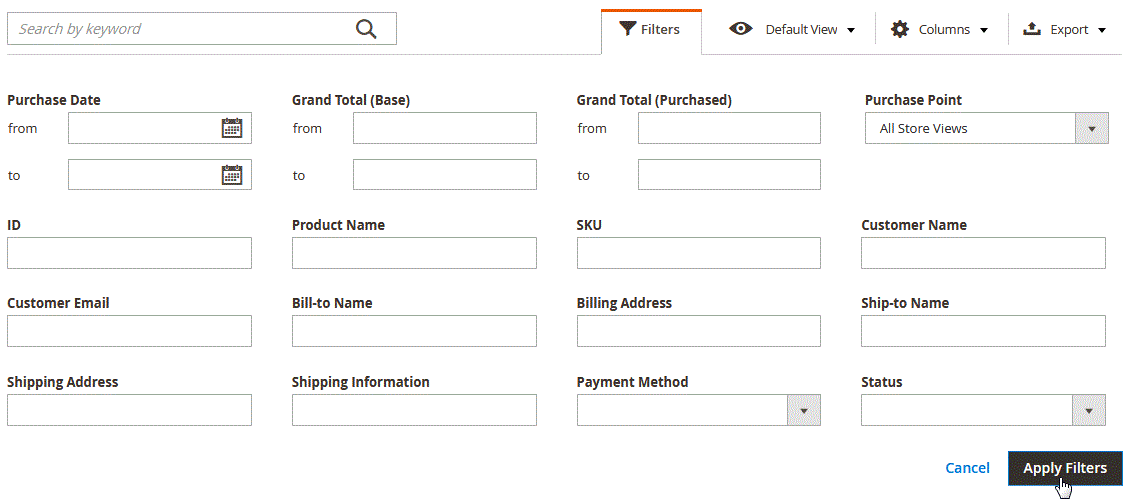Click the Apply Filters button
Viewport: 1128px width, 503px height.
coord(1065,468)
